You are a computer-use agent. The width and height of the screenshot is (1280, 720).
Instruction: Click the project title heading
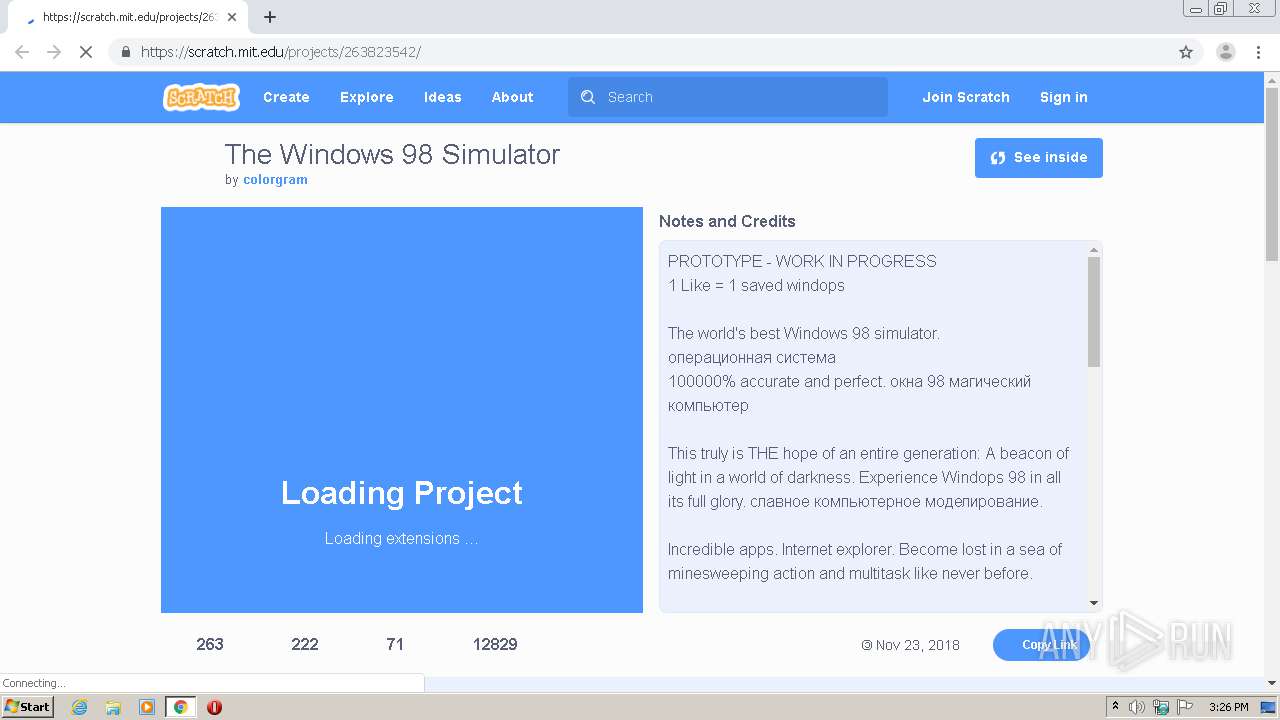(392, 154)
